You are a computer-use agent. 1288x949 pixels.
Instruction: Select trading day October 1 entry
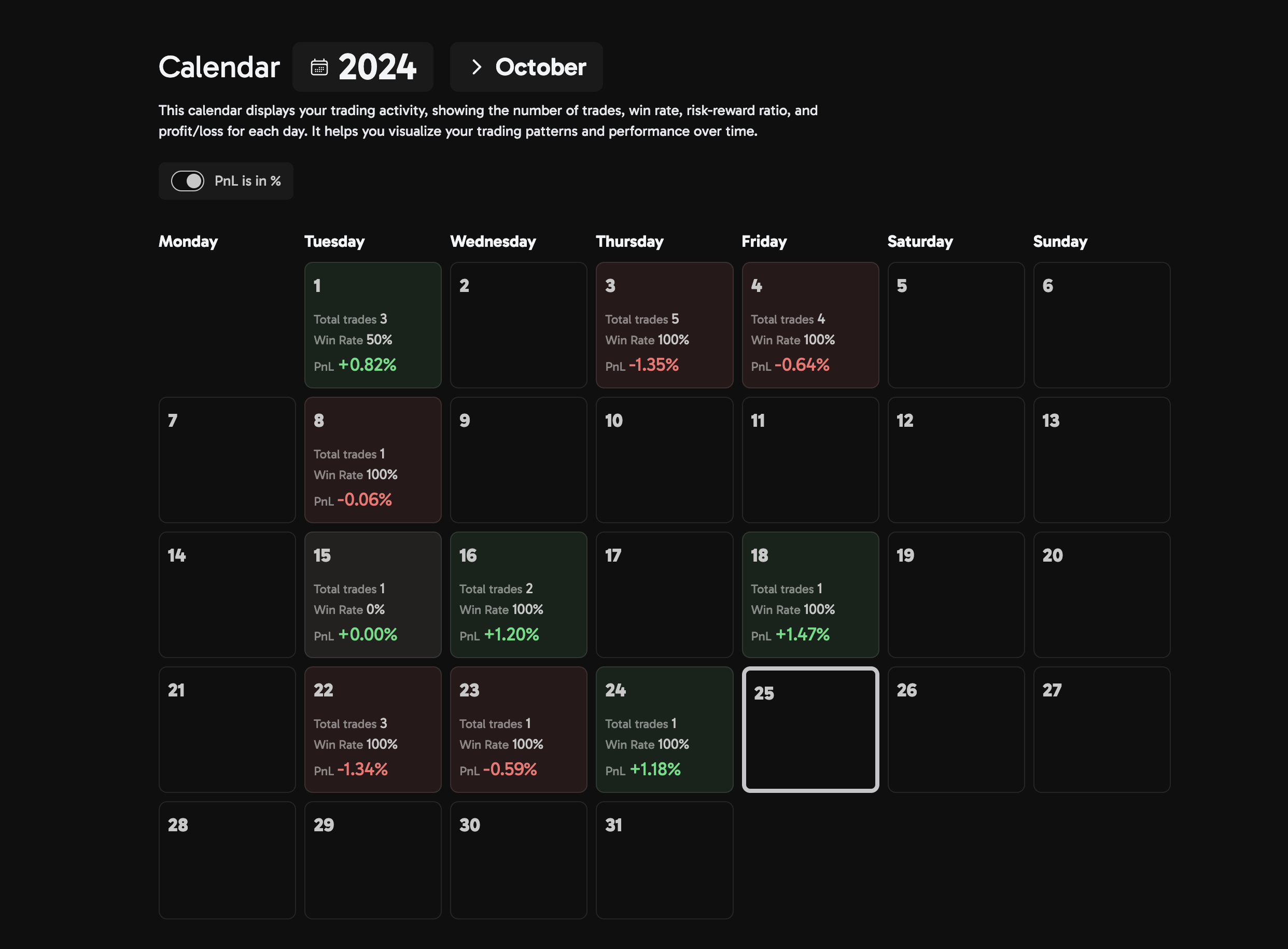tap(372, 324)
